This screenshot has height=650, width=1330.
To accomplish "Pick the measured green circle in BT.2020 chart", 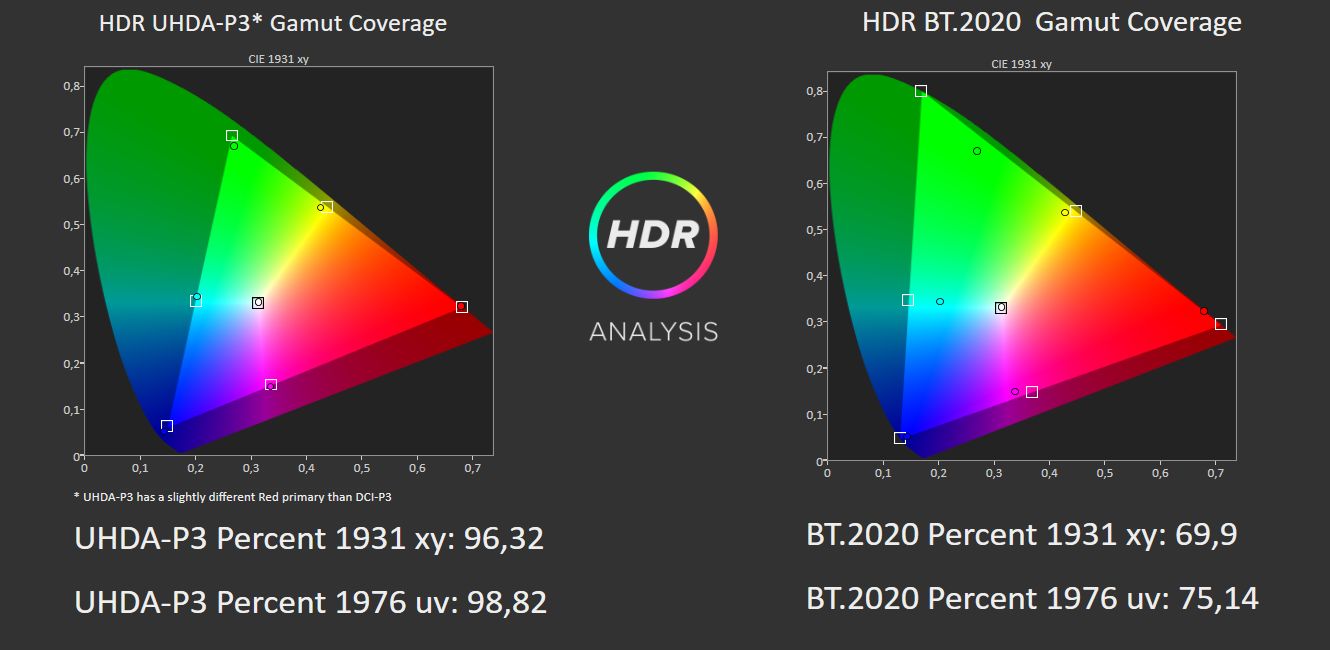I will pyautogui.click(x=977, y=151).
